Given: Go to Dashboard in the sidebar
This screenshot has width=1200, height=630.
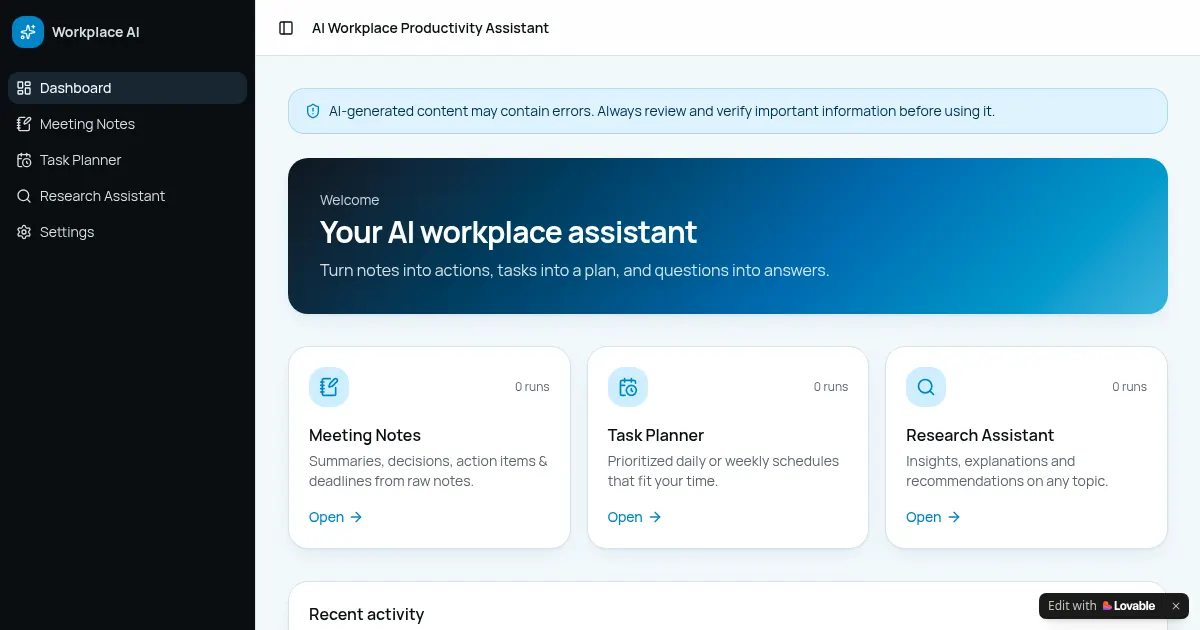Looking at the screenshot, I should 127,88.
